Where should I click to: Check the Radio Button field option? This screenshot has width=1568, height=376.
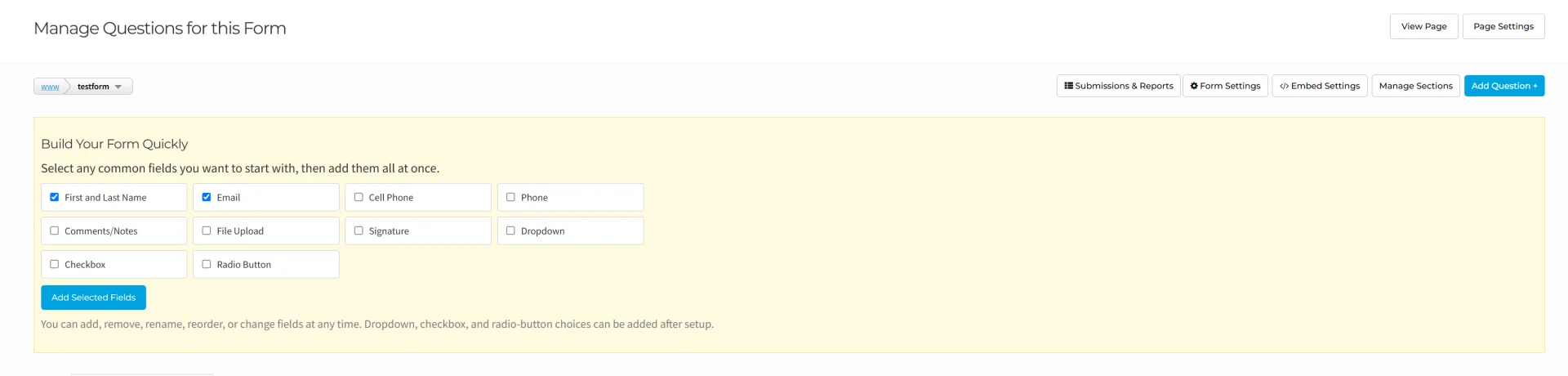207,264
